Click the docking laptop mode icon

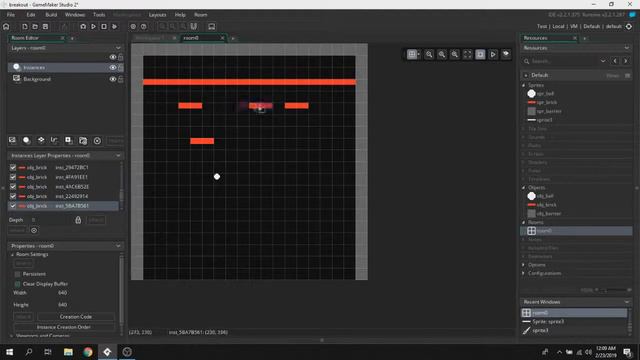(211, 27)
